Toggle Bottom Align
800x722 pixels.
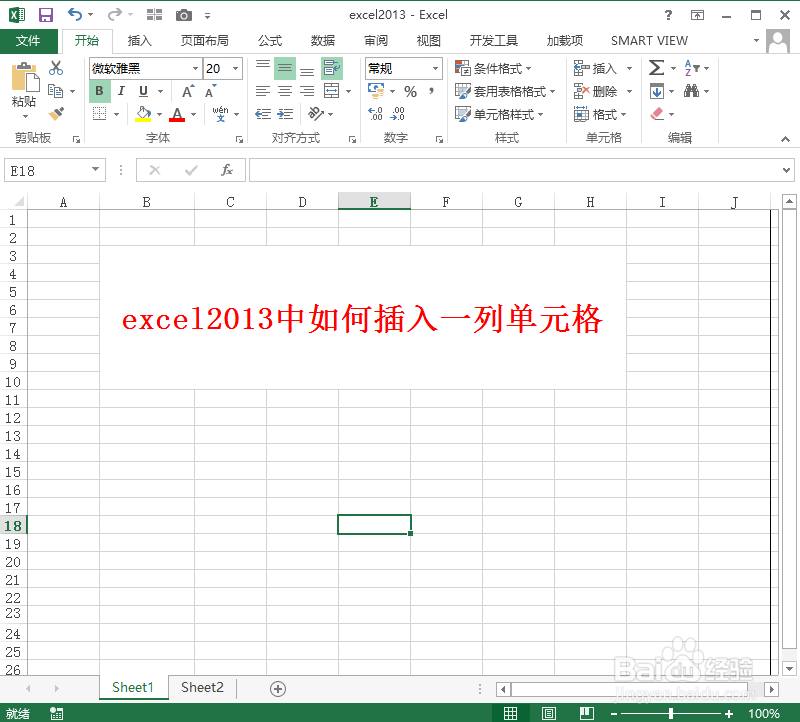coord(307,71)
